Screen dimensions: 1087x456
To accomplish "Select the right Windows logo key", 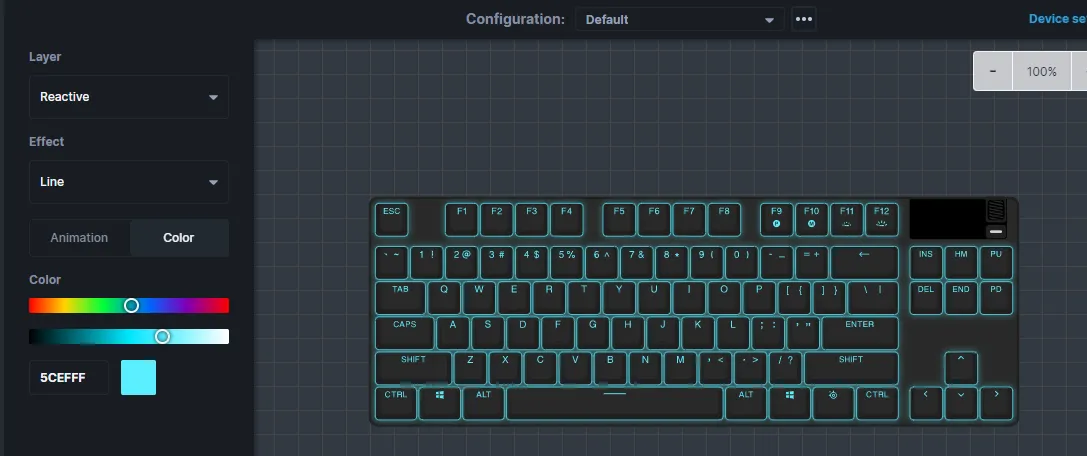I will [789, 403].
